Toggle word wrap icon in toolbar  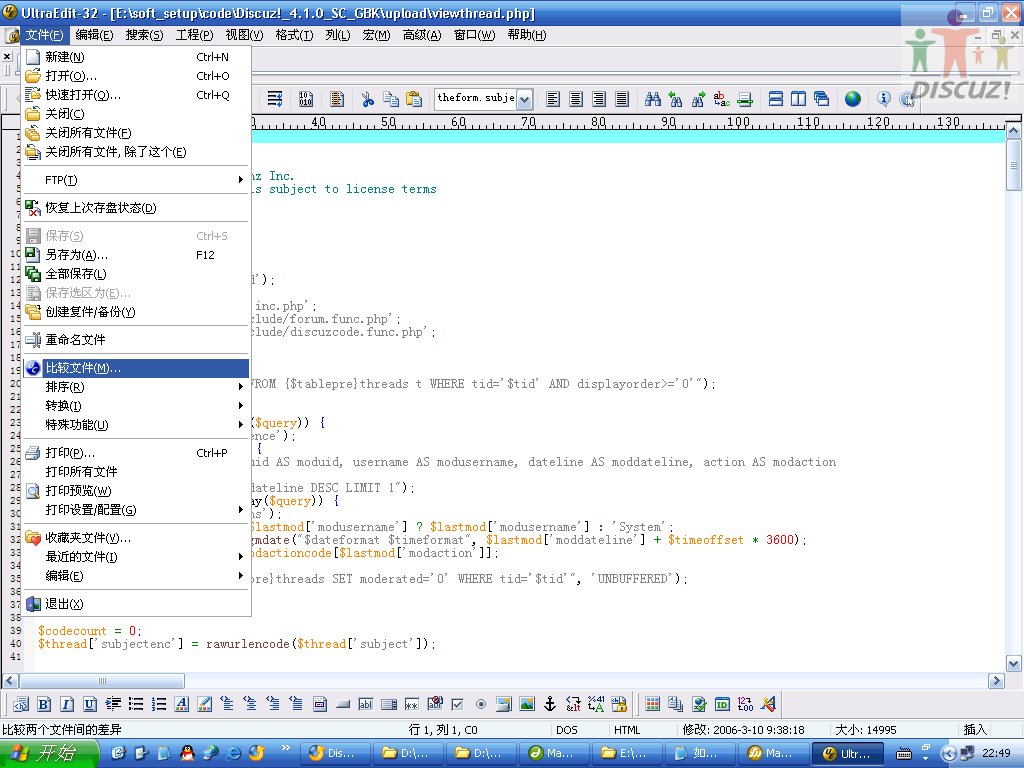coord(275,99)
